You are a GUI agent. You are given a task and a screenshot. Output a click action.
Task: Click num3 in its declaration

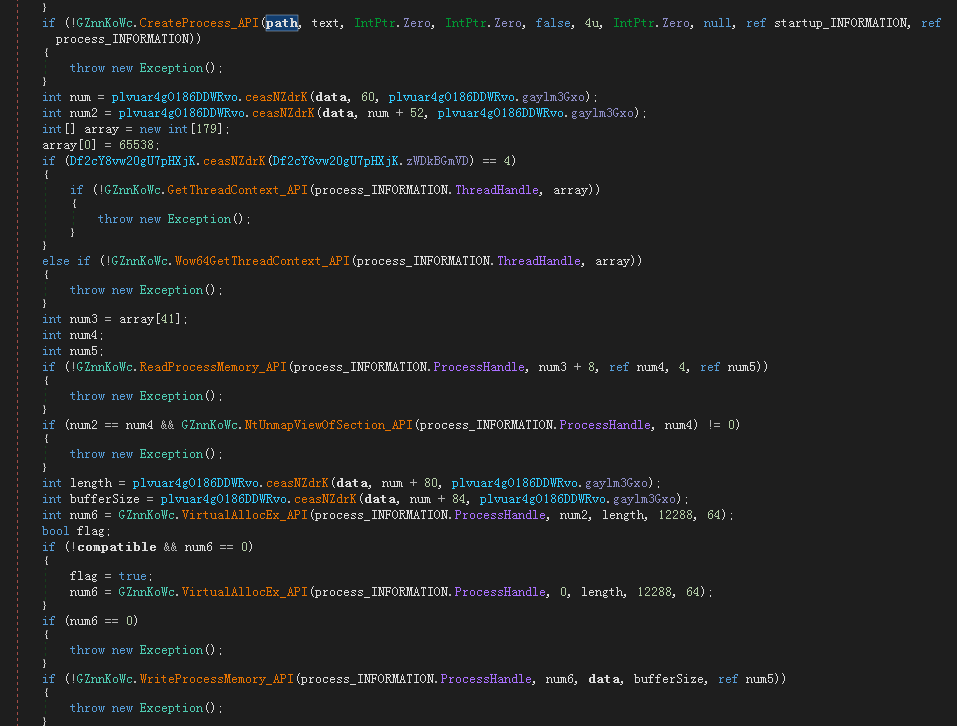coord(84,318)
